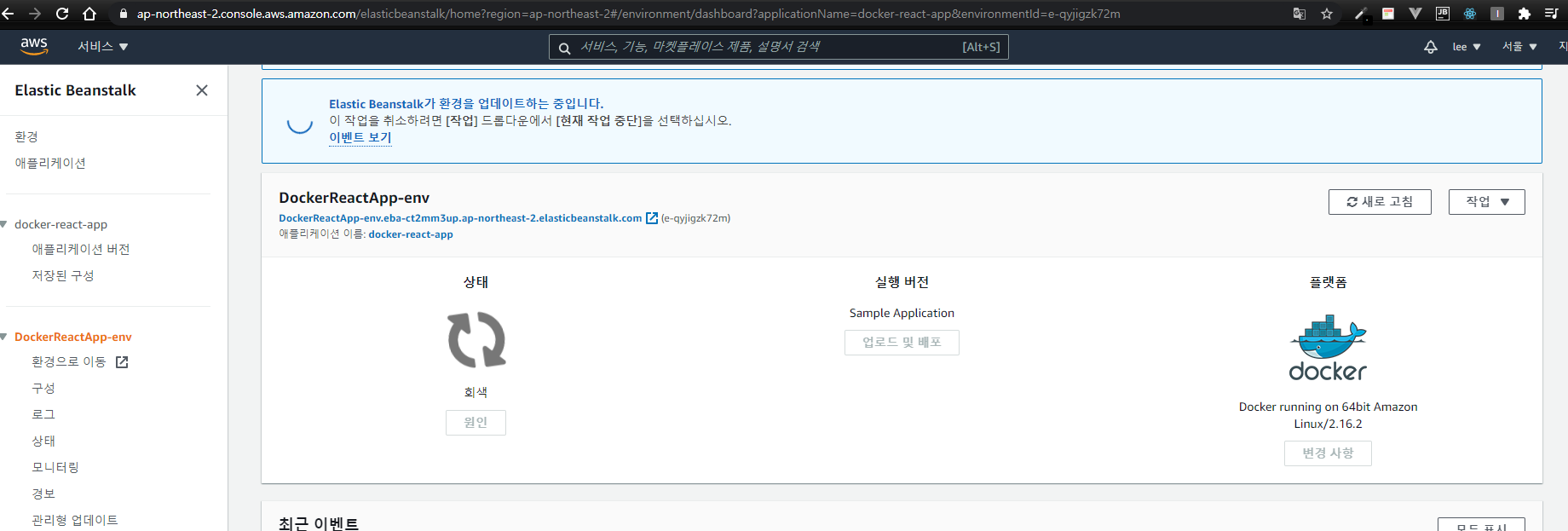
Task: Click the Docker whale platform logo
Action: 1328,349
